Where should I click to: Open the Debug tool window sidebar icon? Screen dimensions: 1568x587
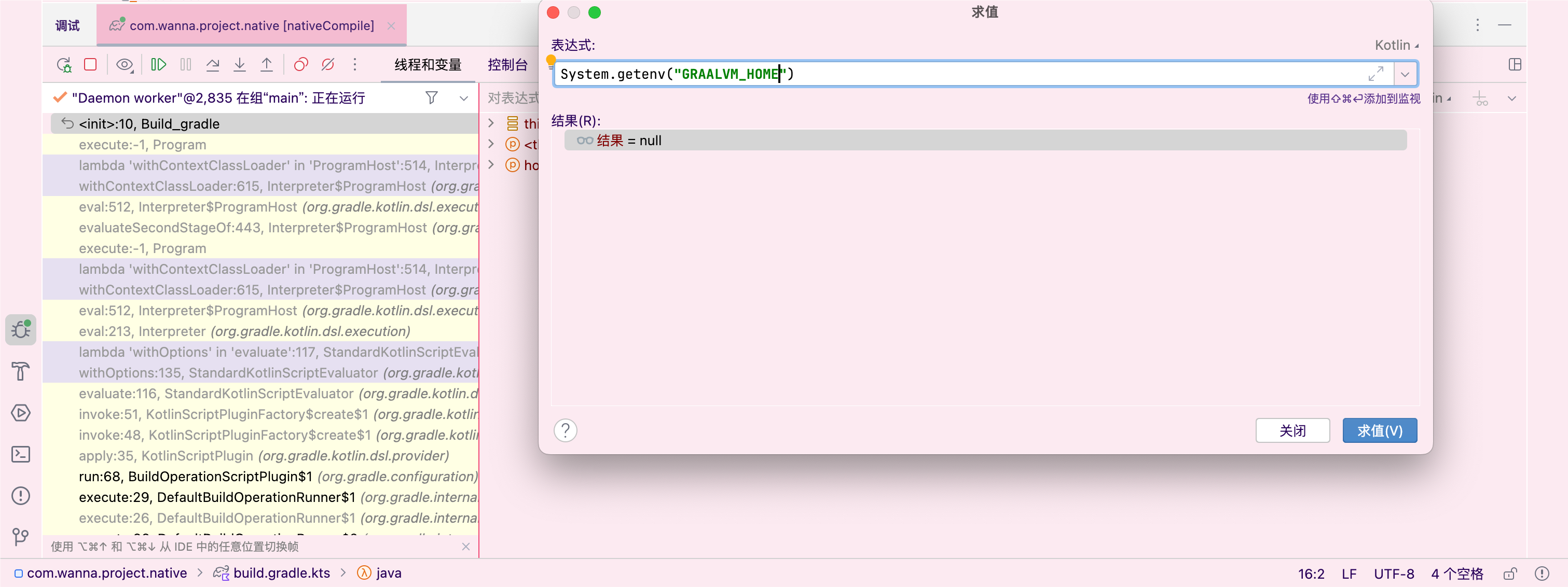[21, 330]
